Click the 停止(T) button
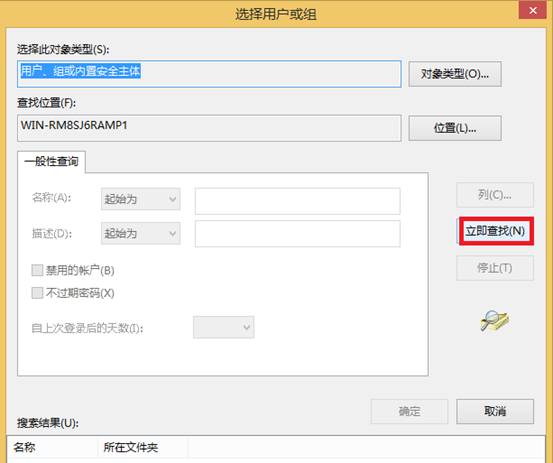The height and width of the screenshot is (463, 553). tap(495, 268)
